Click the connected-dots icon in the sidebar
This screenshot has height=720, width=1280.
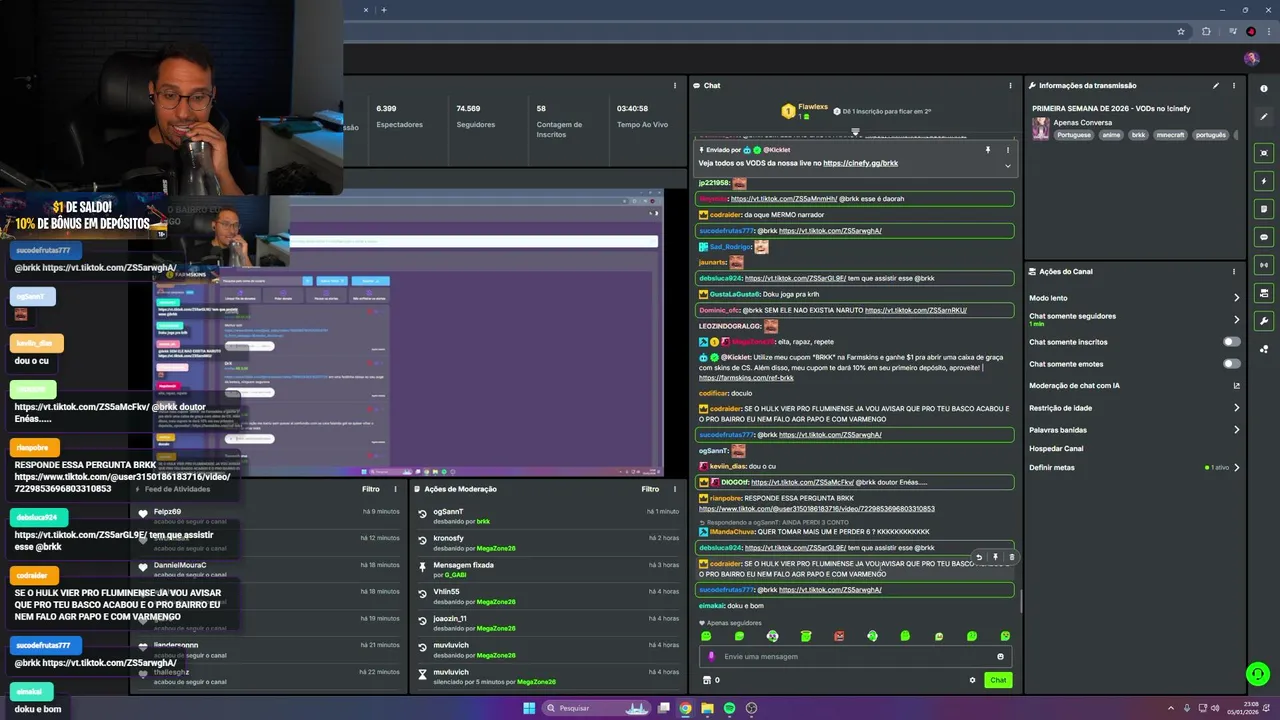point(1264,349)
